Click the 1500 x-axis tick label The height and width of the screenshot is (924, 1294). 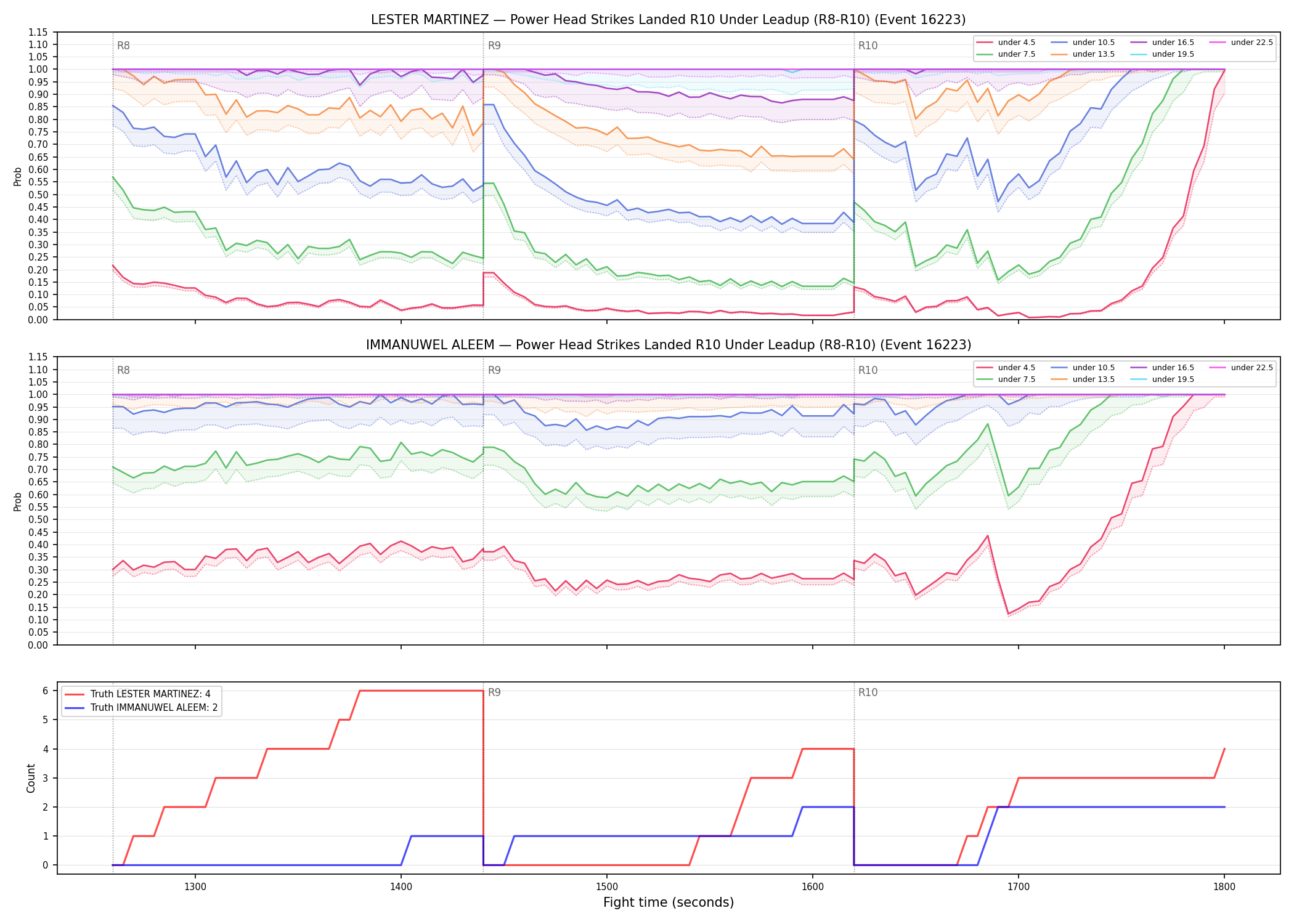pyautogui.click(x=607, y=886)
